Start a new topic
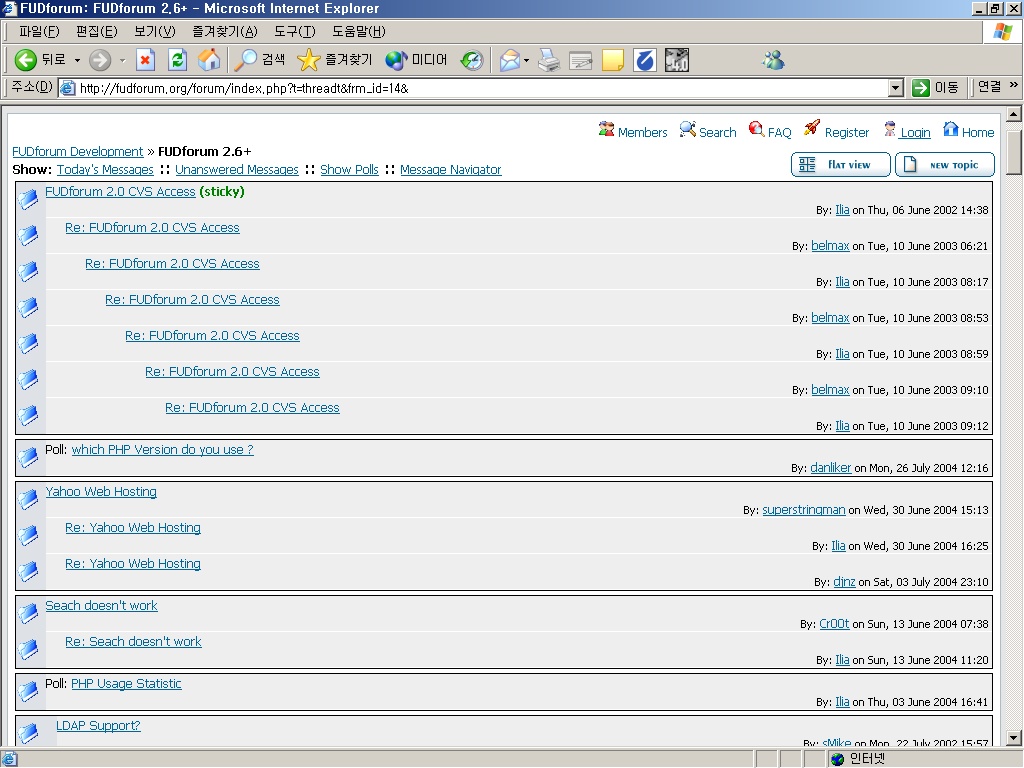This screenshot has width=1024, height=768. click(x=945, y=165)
